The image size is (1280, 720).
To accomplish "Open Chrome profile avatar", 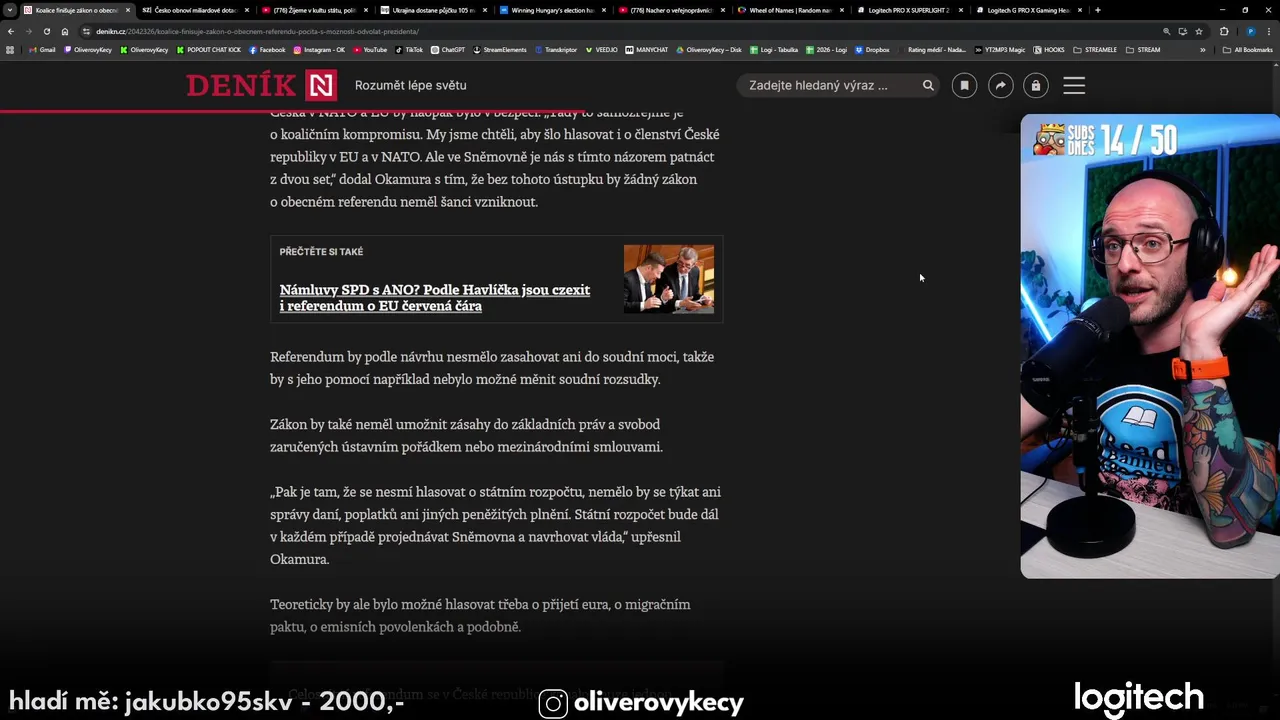I will (x=1250, y=31).
